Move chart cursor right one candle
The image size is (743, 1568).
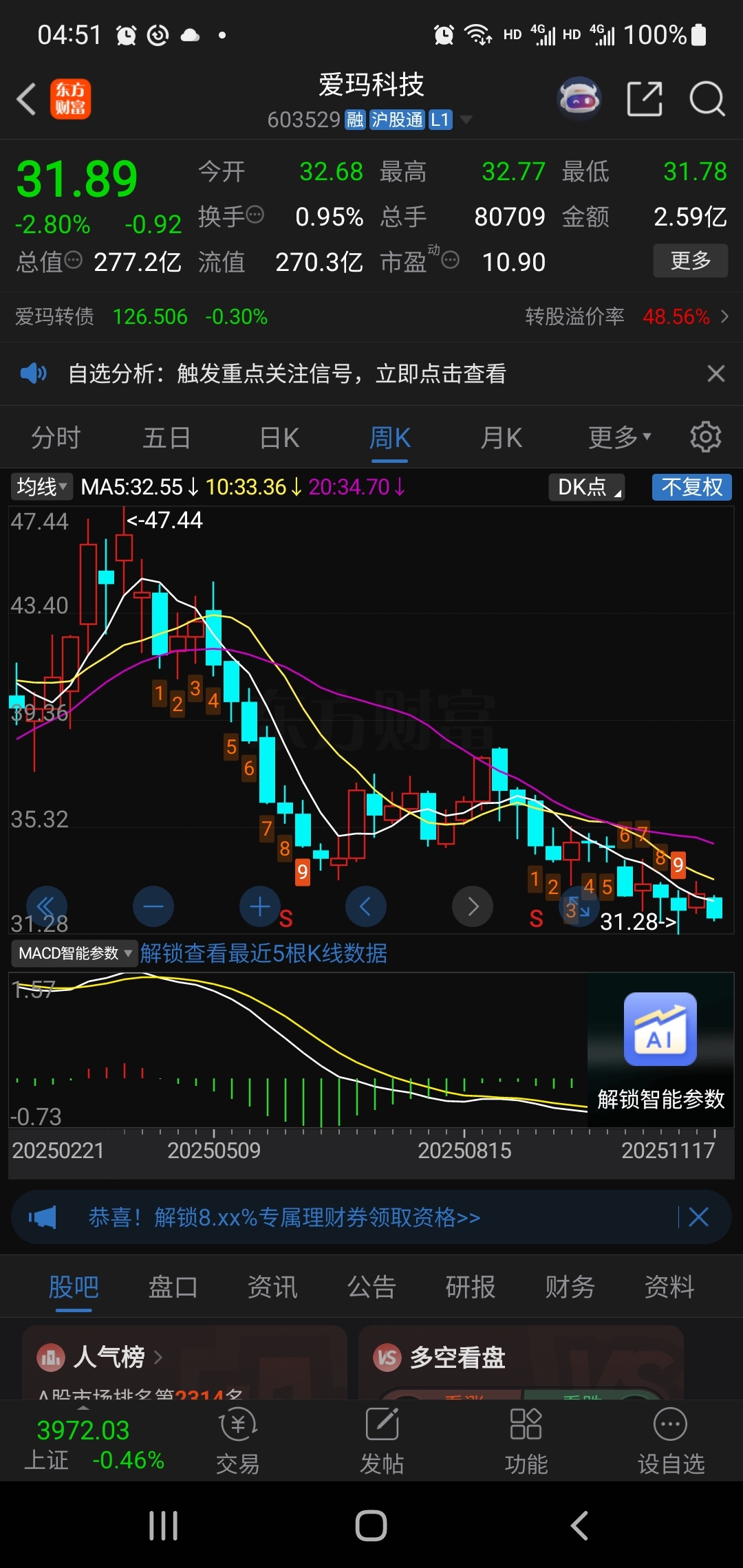tap(473, 907)
